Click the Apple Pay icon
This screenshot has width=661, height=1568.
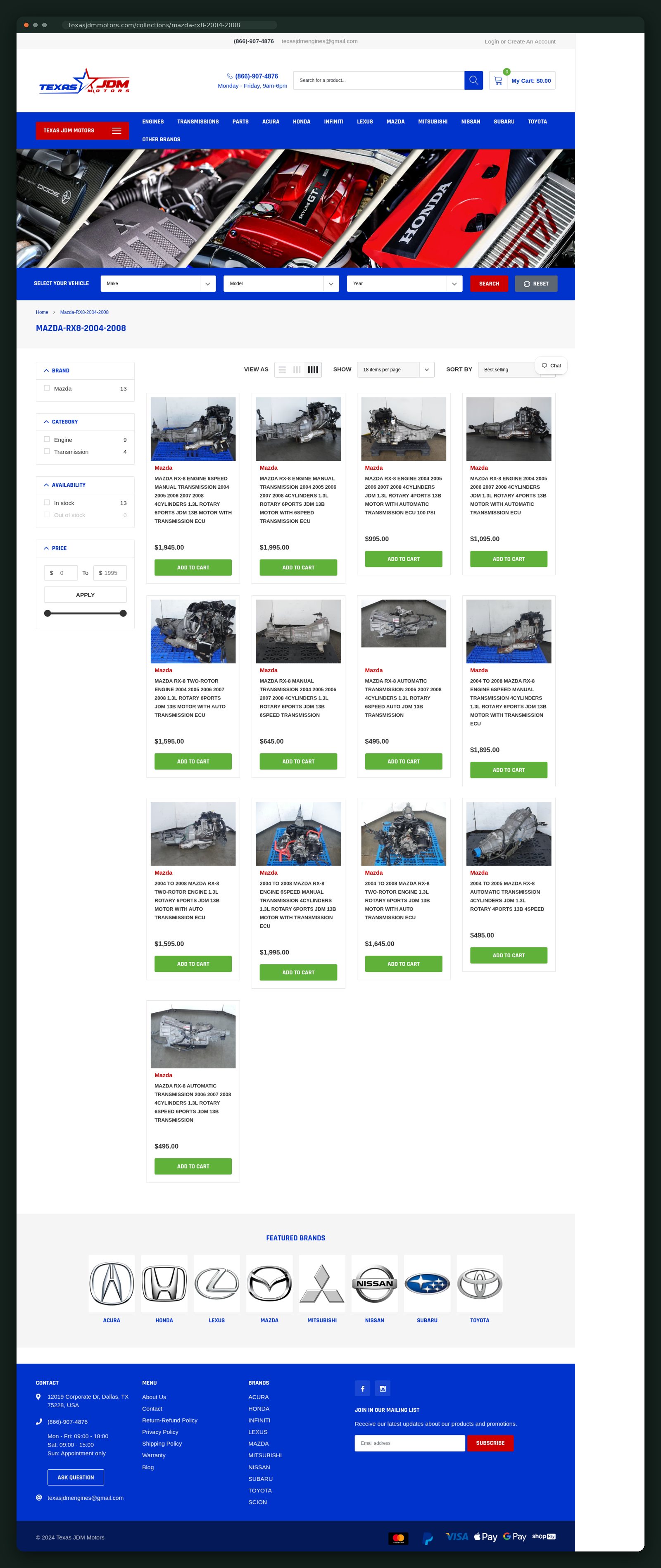point(486,1537)
